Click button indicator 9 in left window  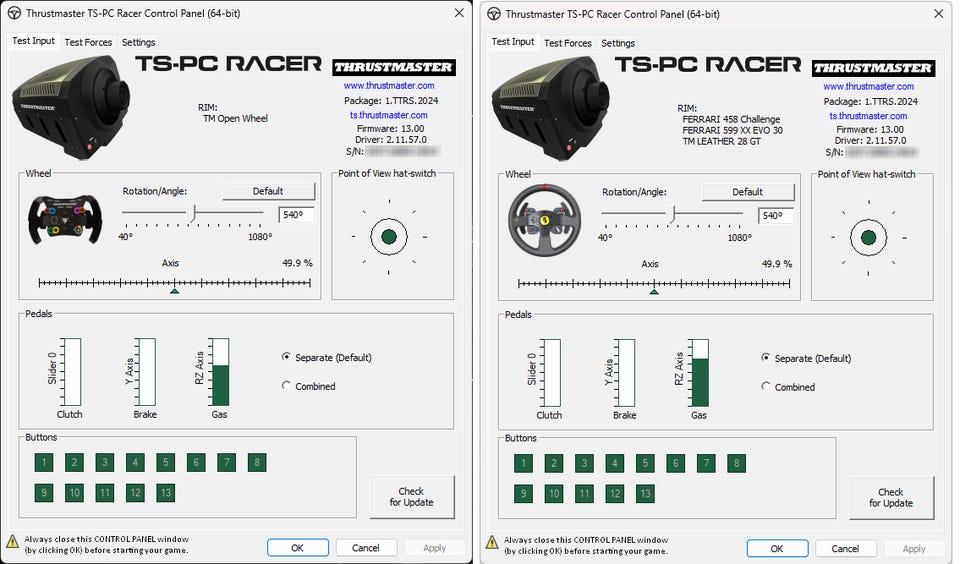[x=44, y=492]
